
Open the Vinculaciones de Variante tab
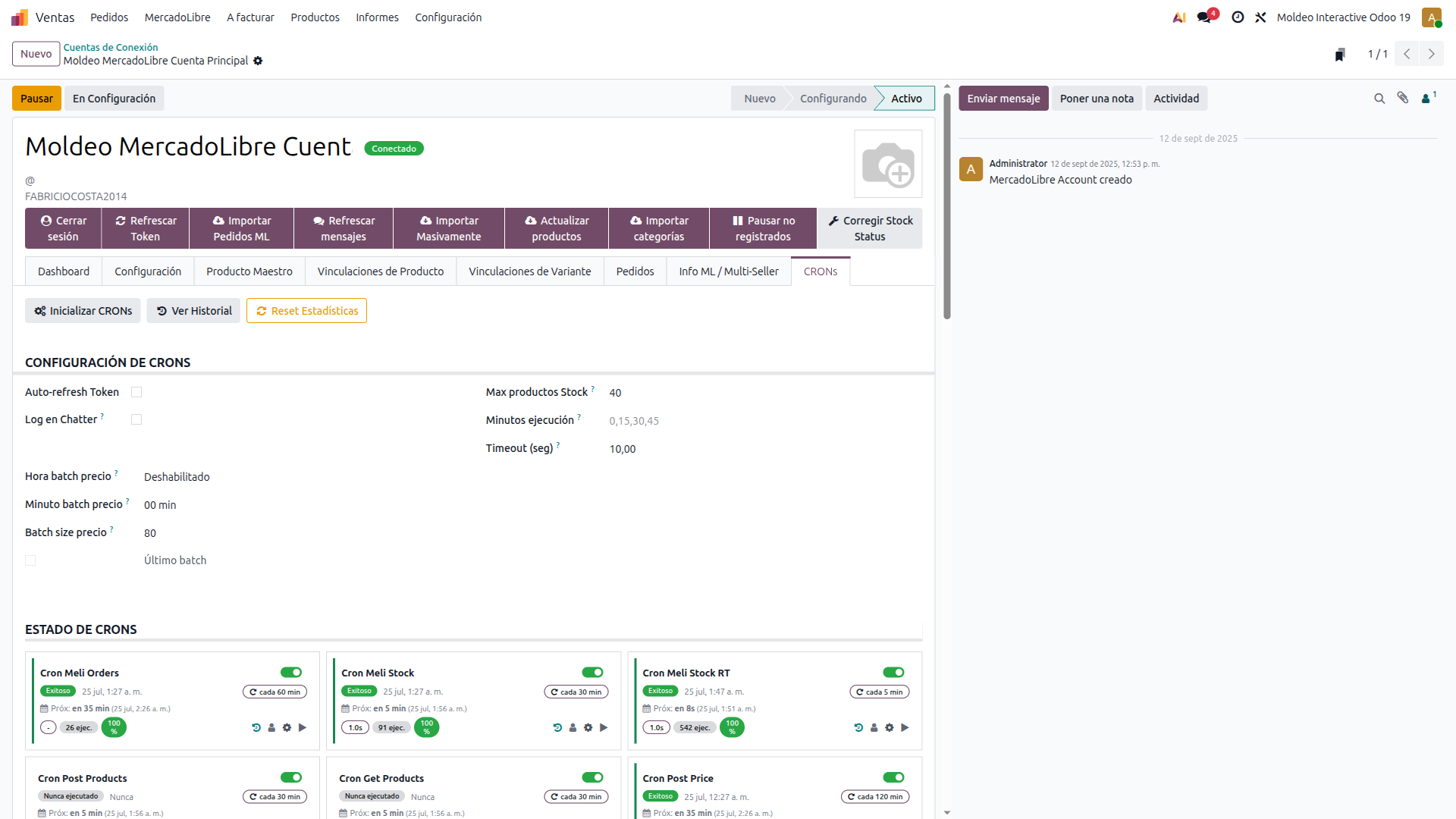(529, 271)
